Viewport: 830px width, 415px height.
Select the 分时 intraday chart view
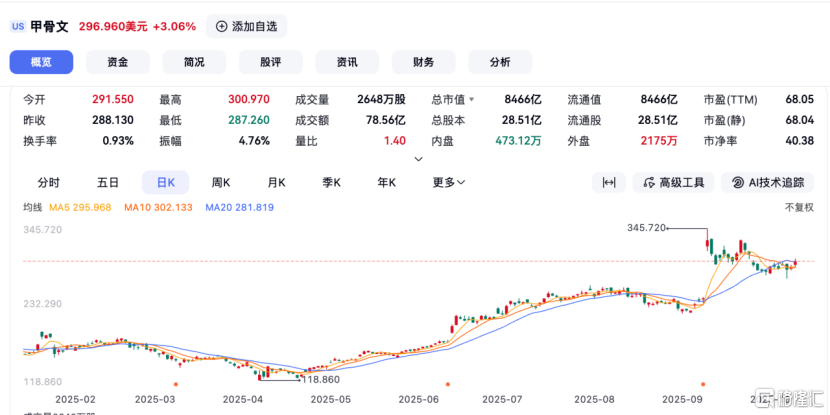click(x=48, y=182)
